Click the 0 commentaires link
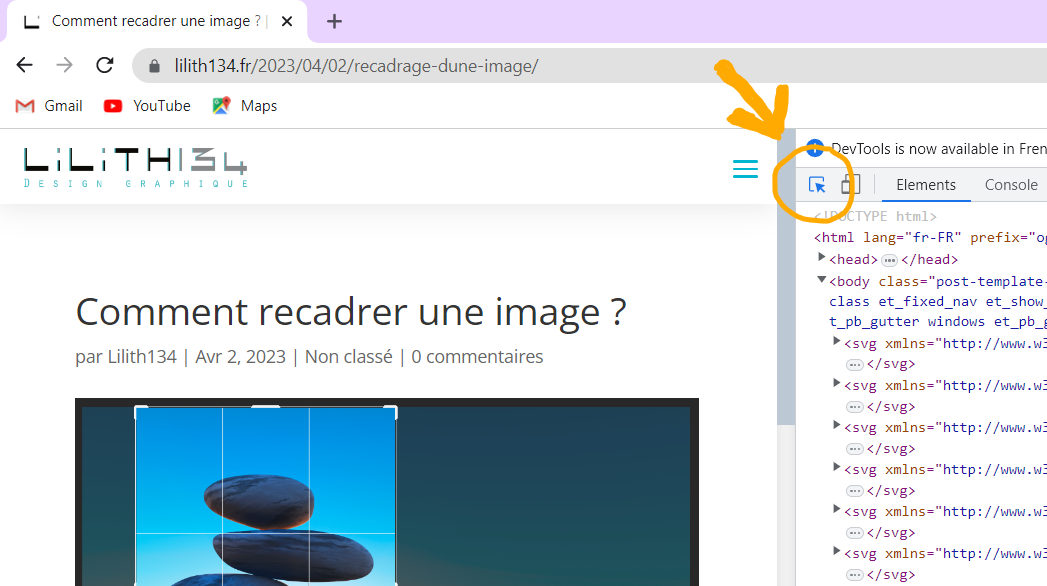 (477, 357)
